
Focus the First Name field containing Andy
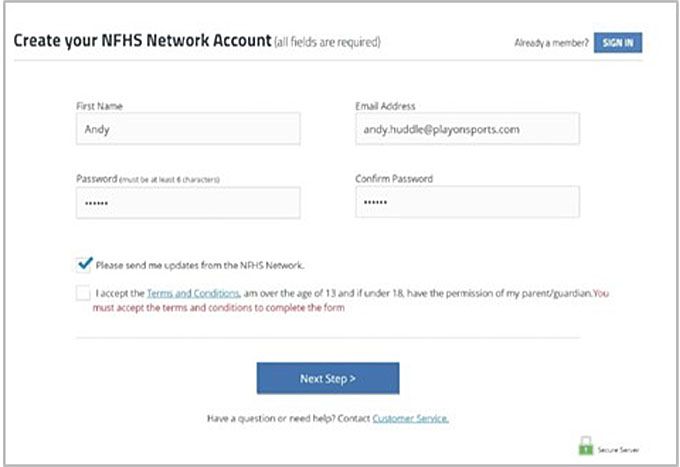(x=188, y=128)
